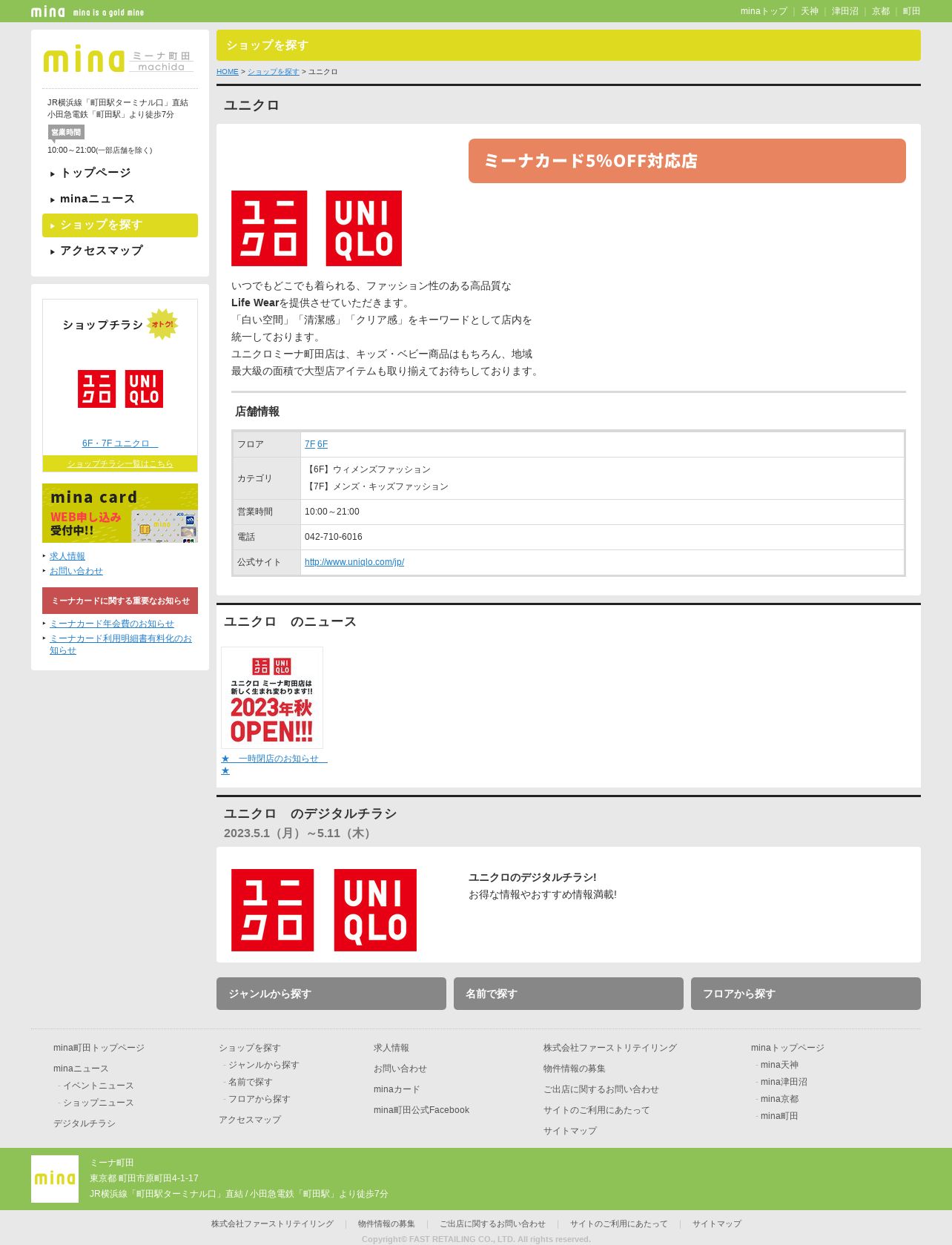
Task: Open mina町田公式Facebook footer link
Action: tap(421, 1110)
